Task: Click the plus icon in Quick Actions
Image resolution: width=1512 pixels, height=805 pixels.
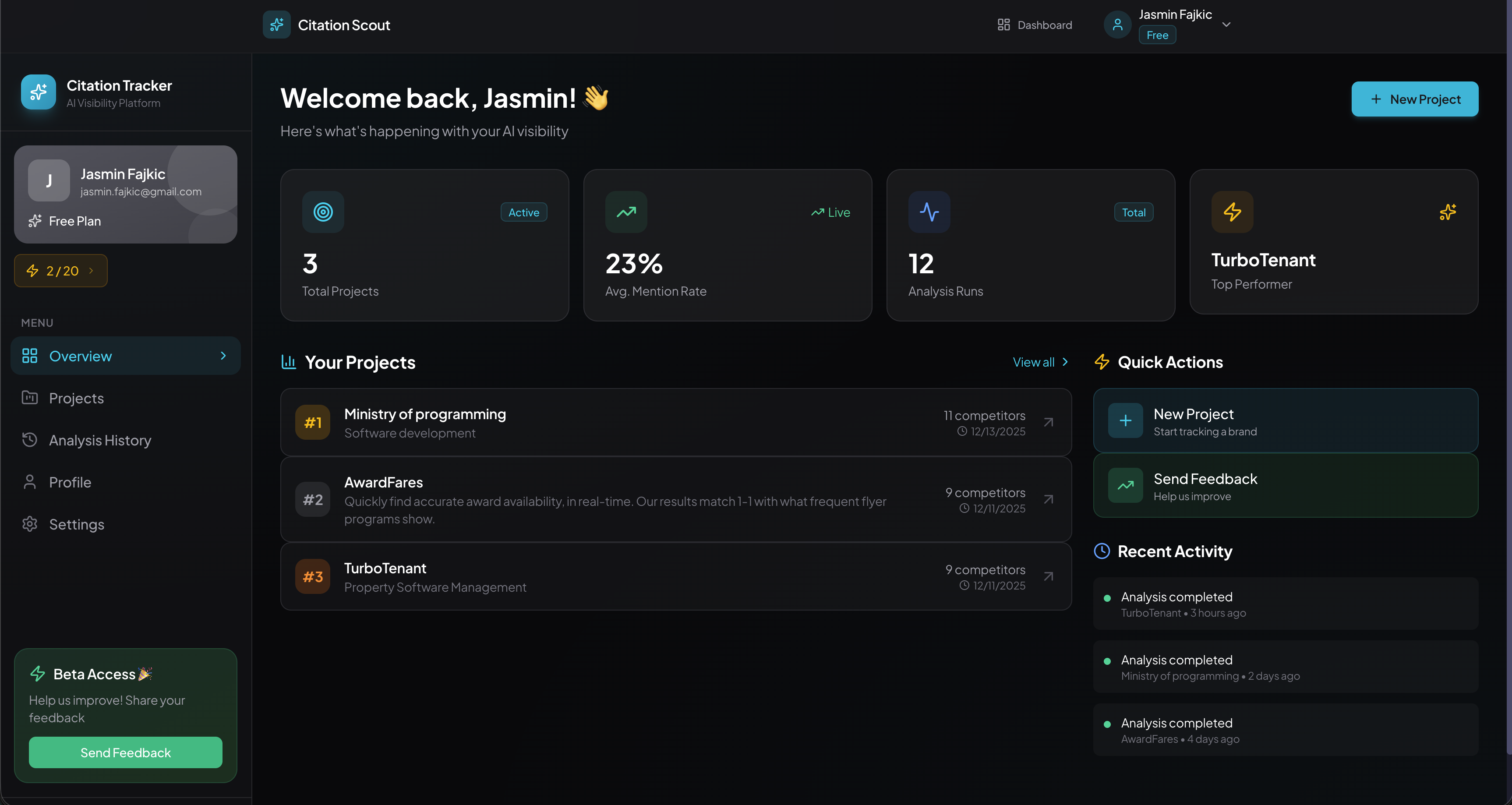Action: click(x=1125, y=421)
